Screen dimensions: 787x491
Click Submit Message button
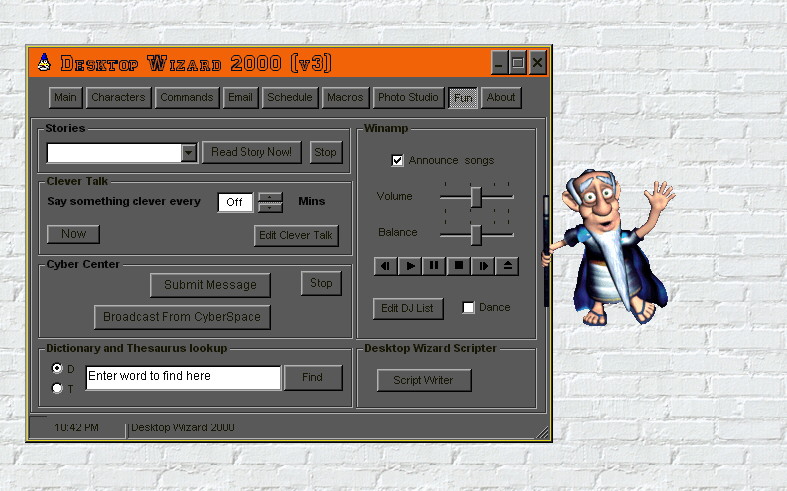coord(210,285)
